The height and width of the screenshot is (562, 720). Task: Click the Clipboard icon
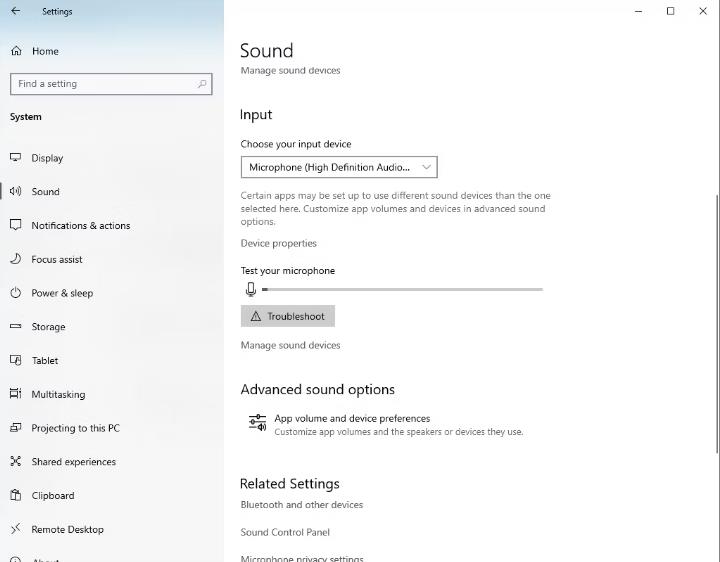16,495
